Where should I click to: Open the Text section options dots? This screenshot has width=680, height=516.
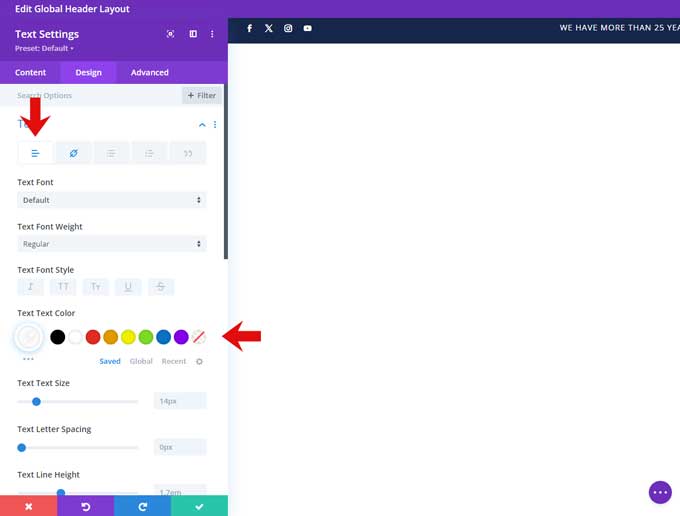(215, 125)
